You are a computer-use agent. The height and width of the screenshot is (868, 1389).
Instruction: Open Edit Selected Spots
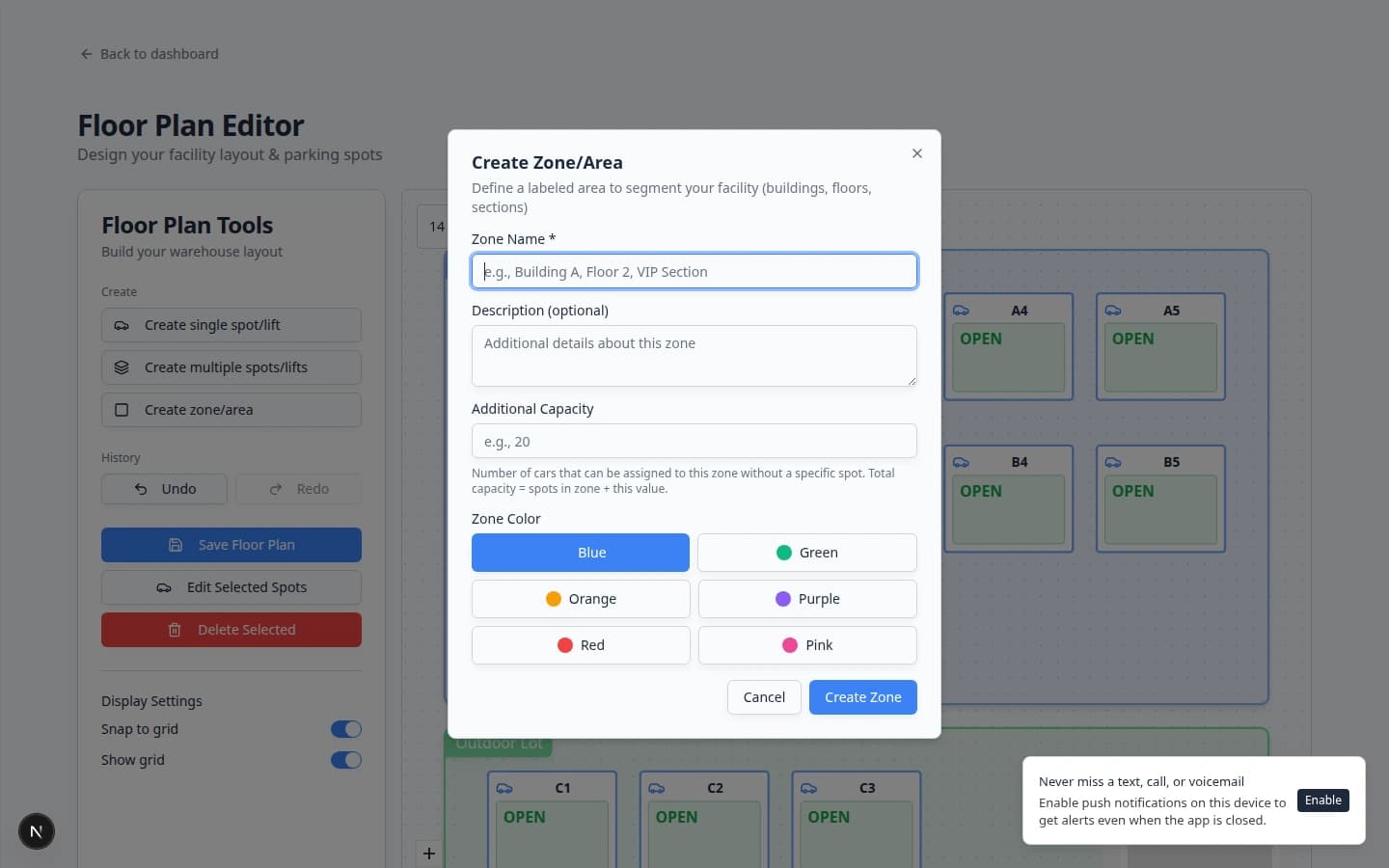[231, 587]
